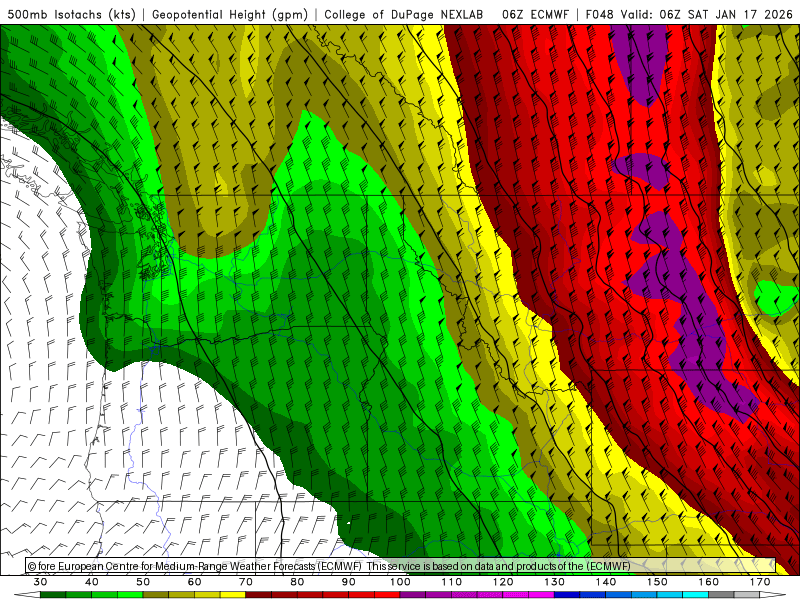
Task: Click the legend value 90
Action: point(348,582)
